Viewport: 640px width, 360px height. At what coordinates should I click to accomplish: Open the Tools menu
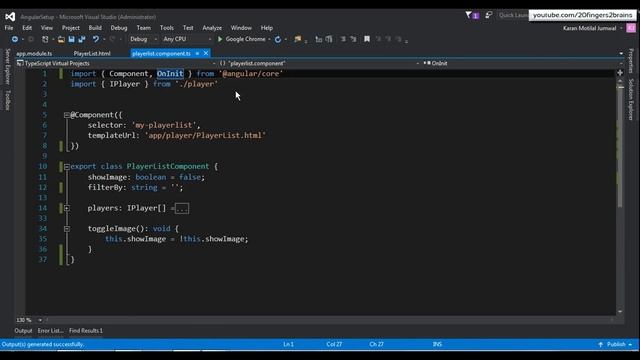click(x=167, y=28)
